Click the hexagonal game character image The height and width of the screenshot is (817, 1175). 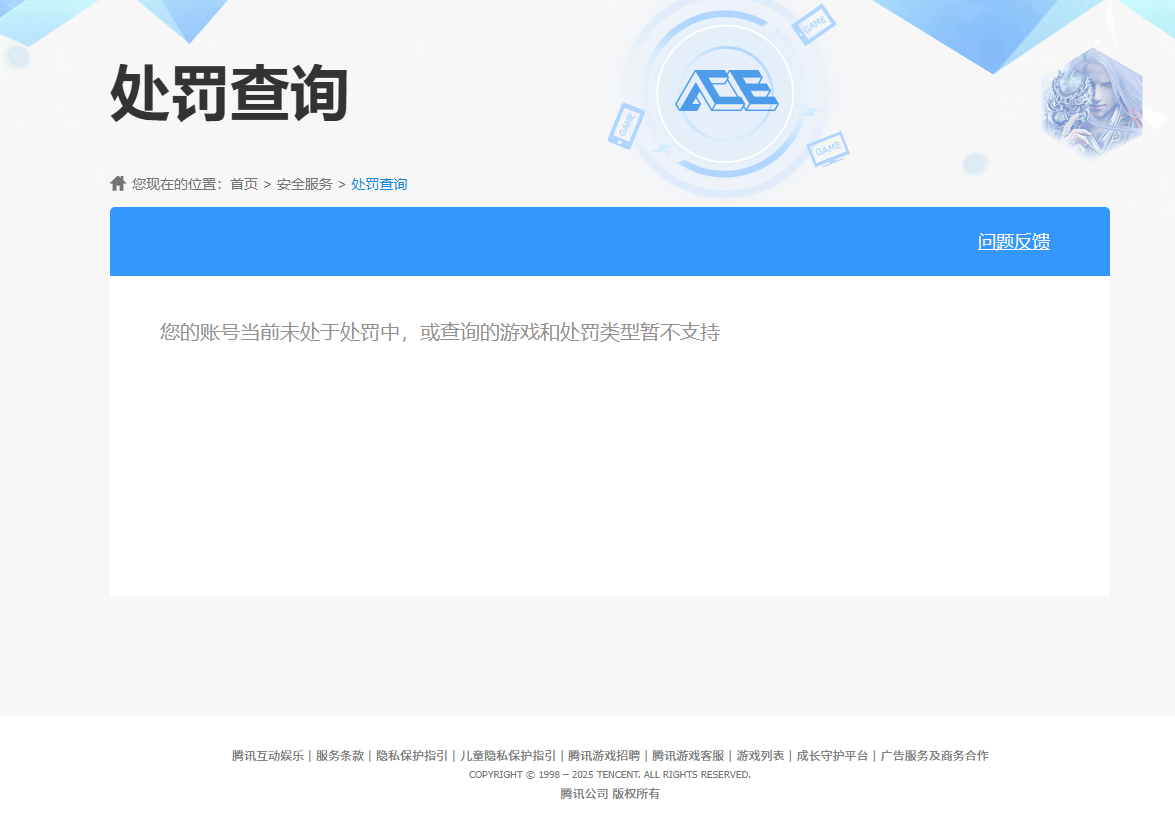1091,104
